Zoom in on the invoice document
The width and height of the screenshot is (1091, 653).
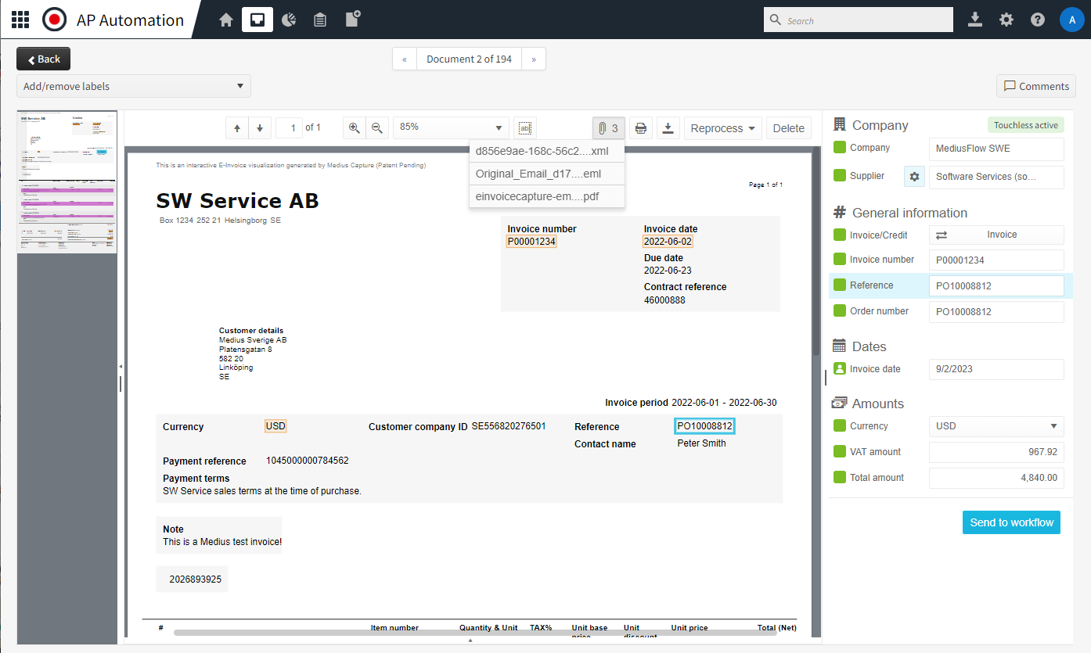coord(354,128)
